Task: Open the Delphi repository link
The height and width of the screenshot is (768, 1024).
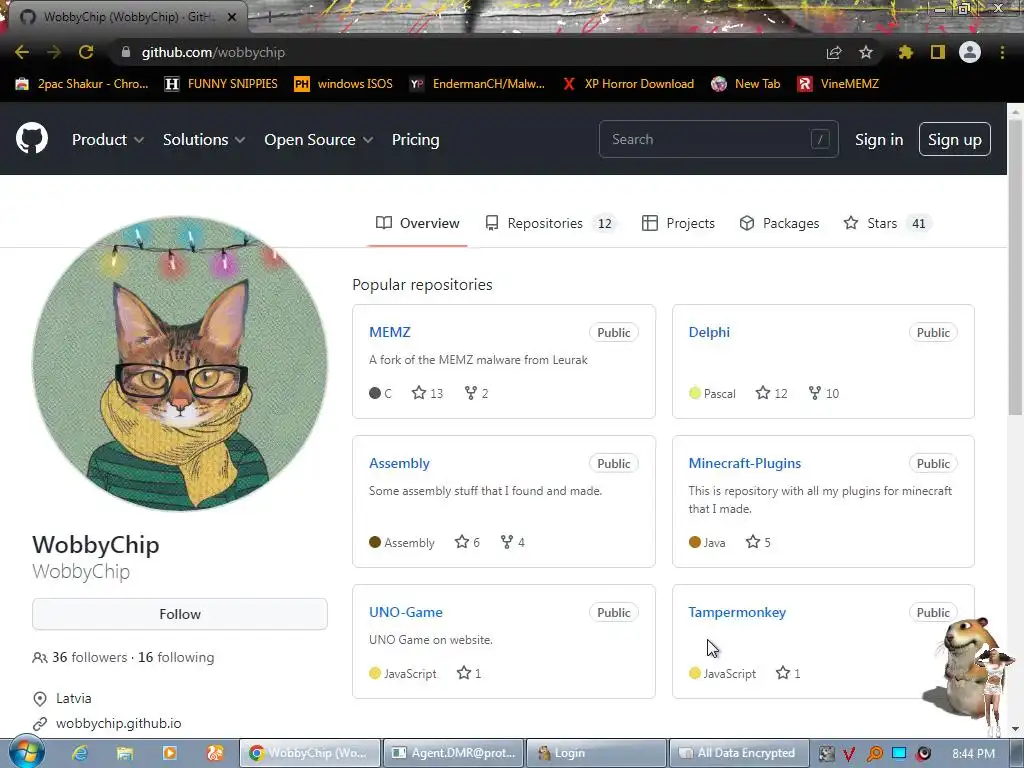Action: click(x=709, y=332)
